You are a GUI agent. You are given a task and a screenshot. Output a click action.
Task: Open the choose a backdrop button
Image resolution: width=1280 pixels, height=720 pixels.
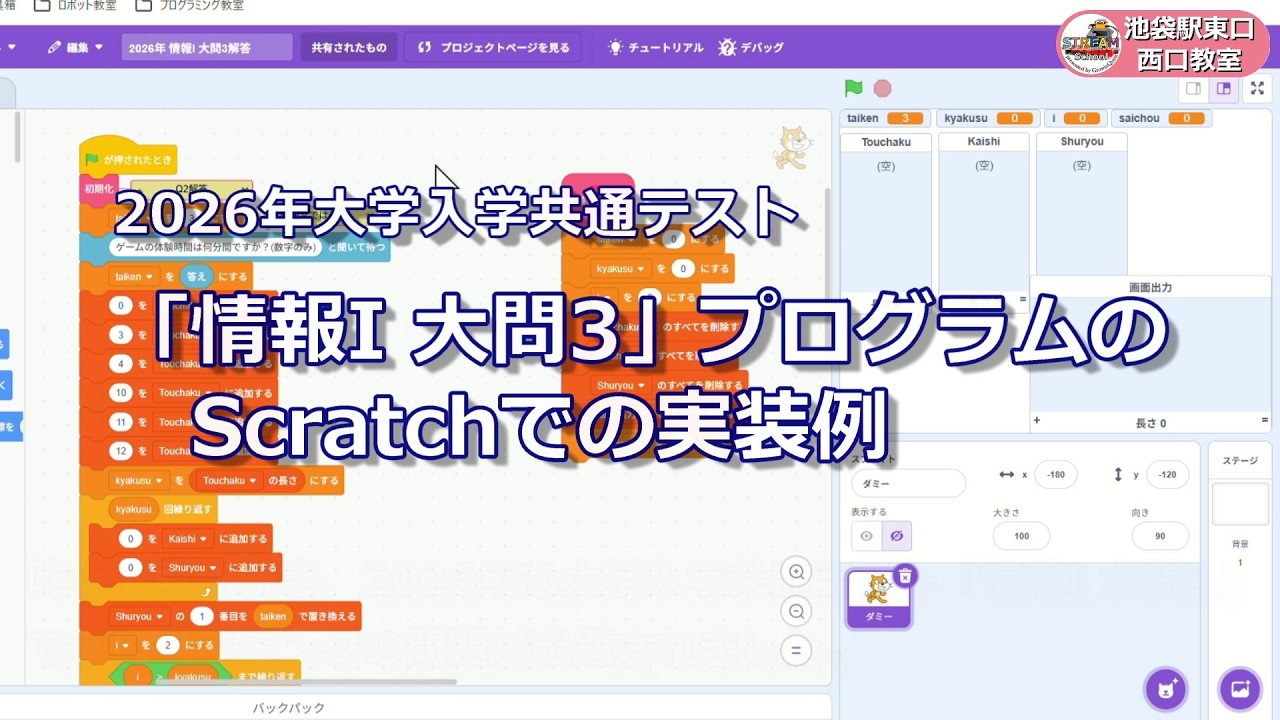[1240, 689]
